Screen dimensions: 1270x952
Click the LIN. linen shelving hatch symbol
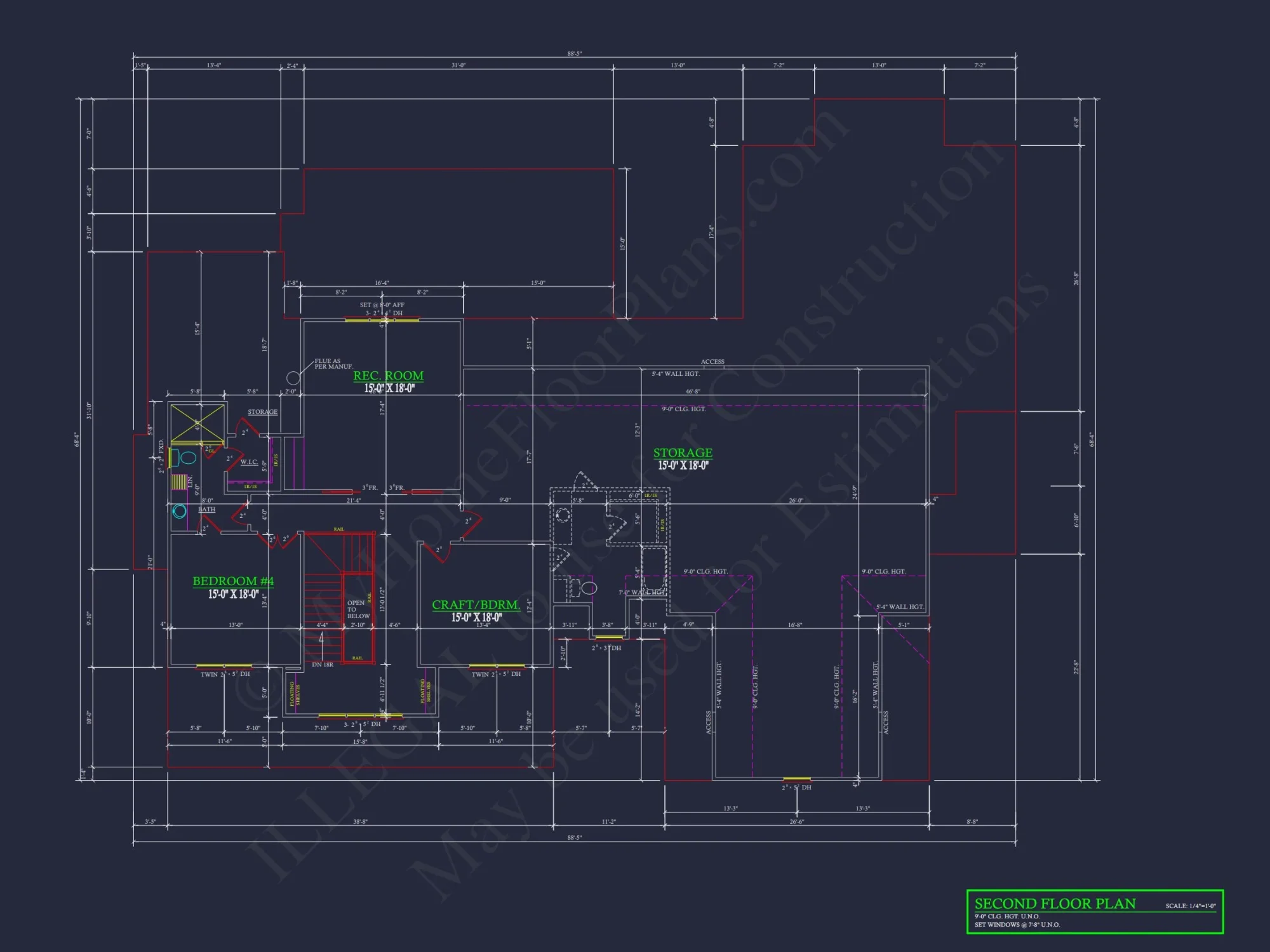(x=180, y=481)
